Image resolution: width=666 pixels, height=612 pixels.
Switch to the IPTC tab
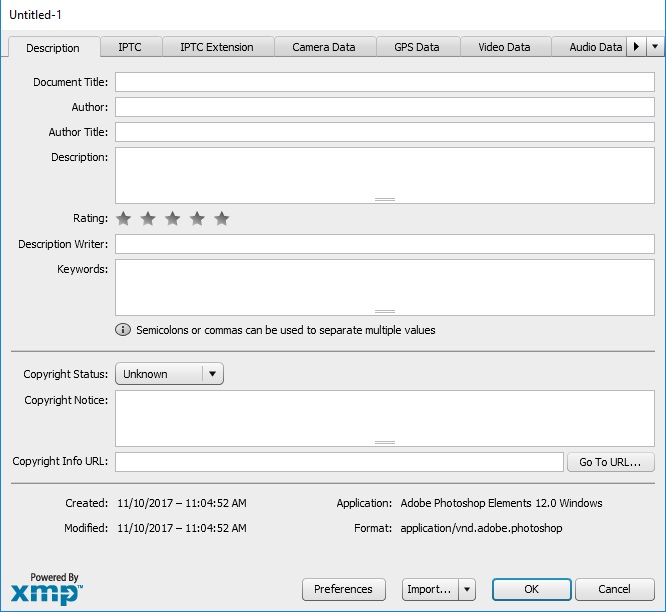pyautogui.click(x=130, y=47)
